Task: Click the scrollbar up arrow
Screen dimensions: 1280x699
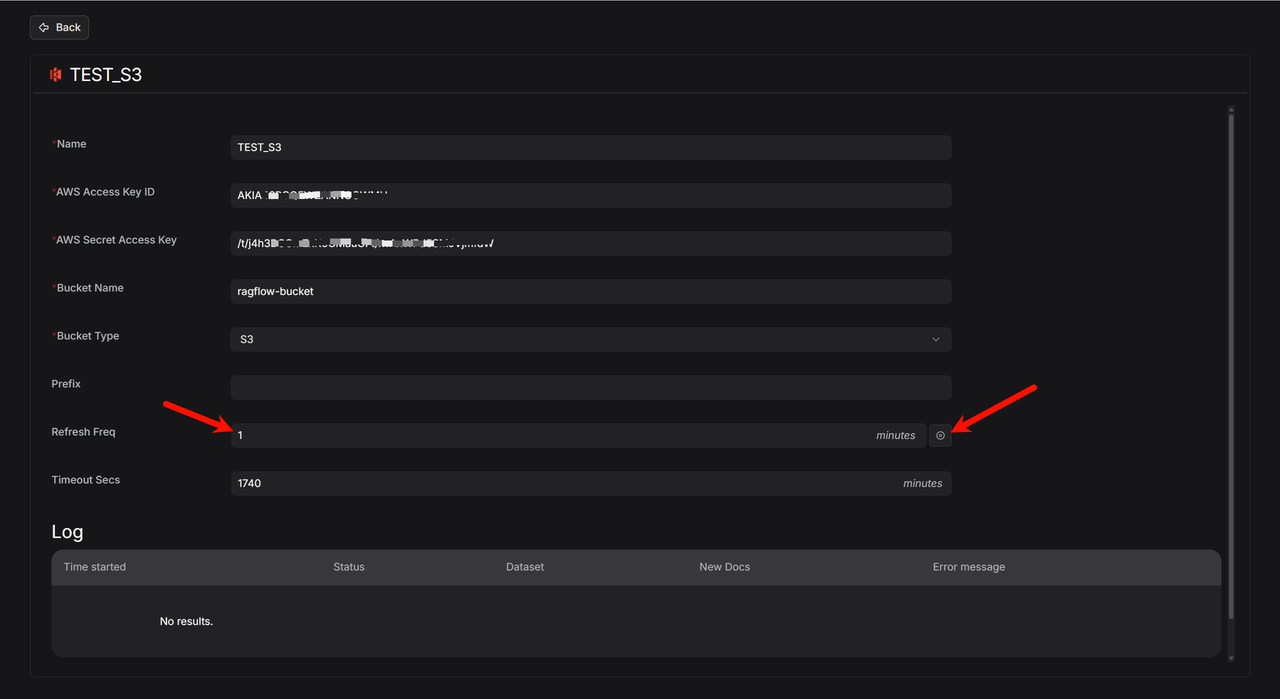Action: pos(1231,110)
